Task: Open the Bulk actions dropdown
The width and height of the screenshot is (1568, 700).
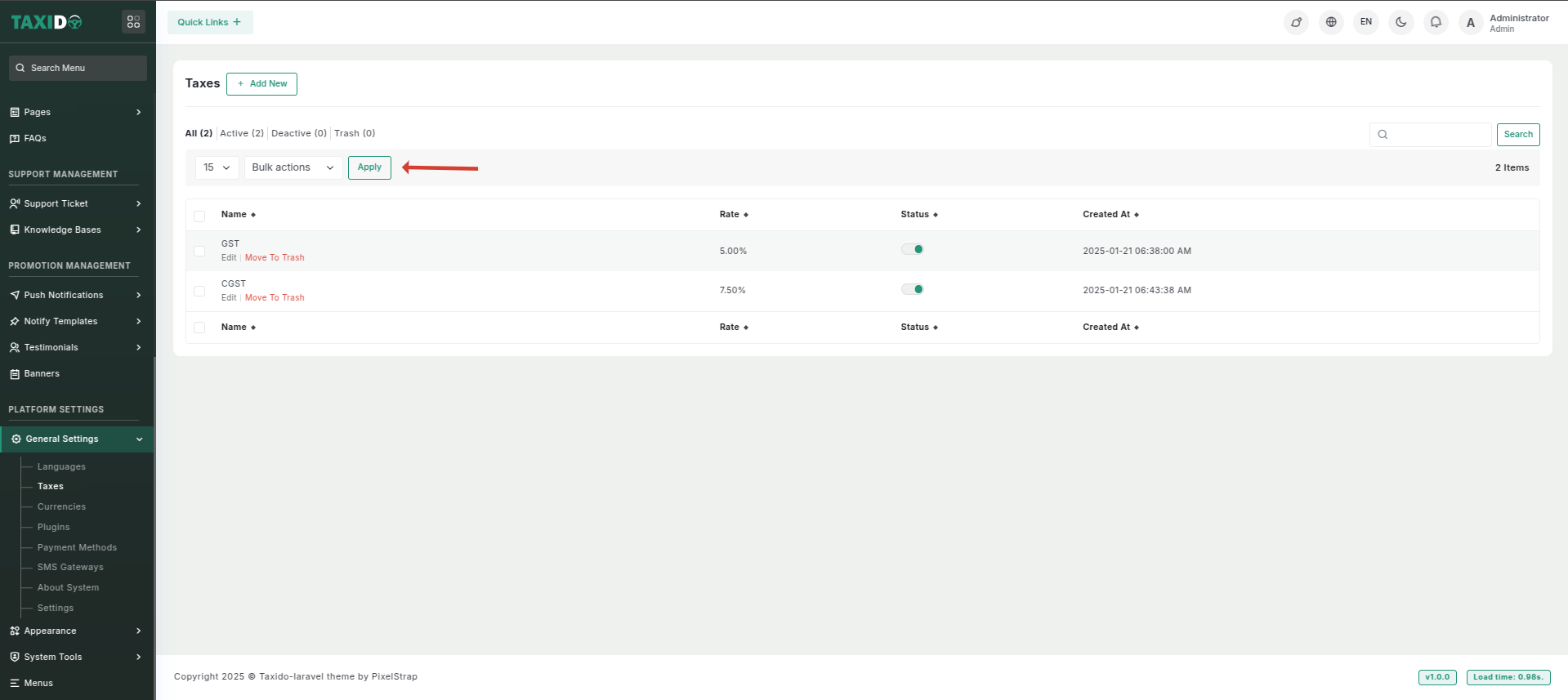Action: point(293,167)
